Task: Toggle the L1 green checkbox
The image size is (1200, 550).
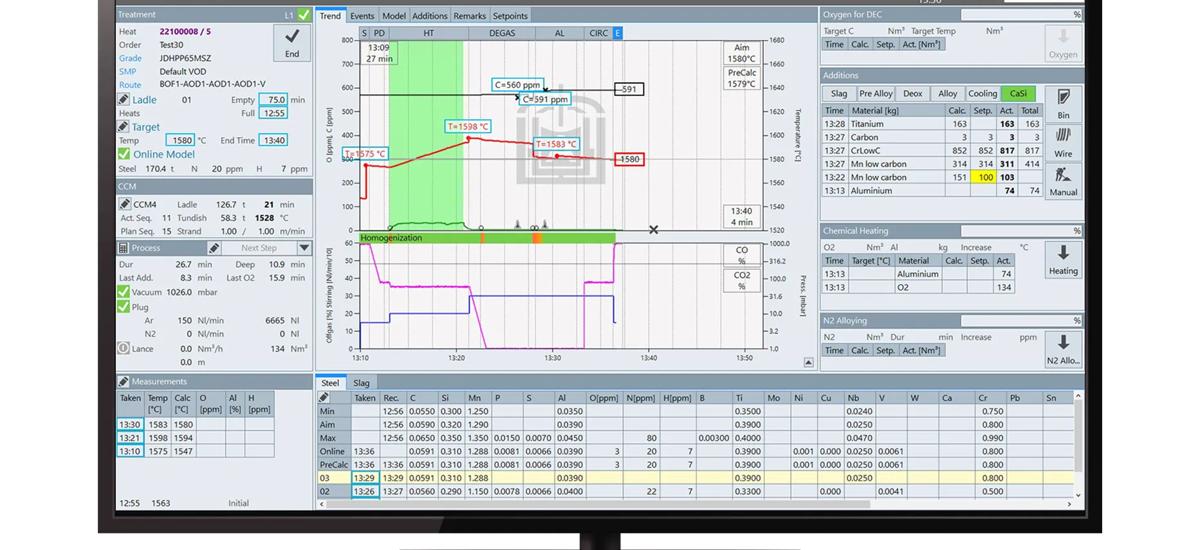Action: pos(303,15)
